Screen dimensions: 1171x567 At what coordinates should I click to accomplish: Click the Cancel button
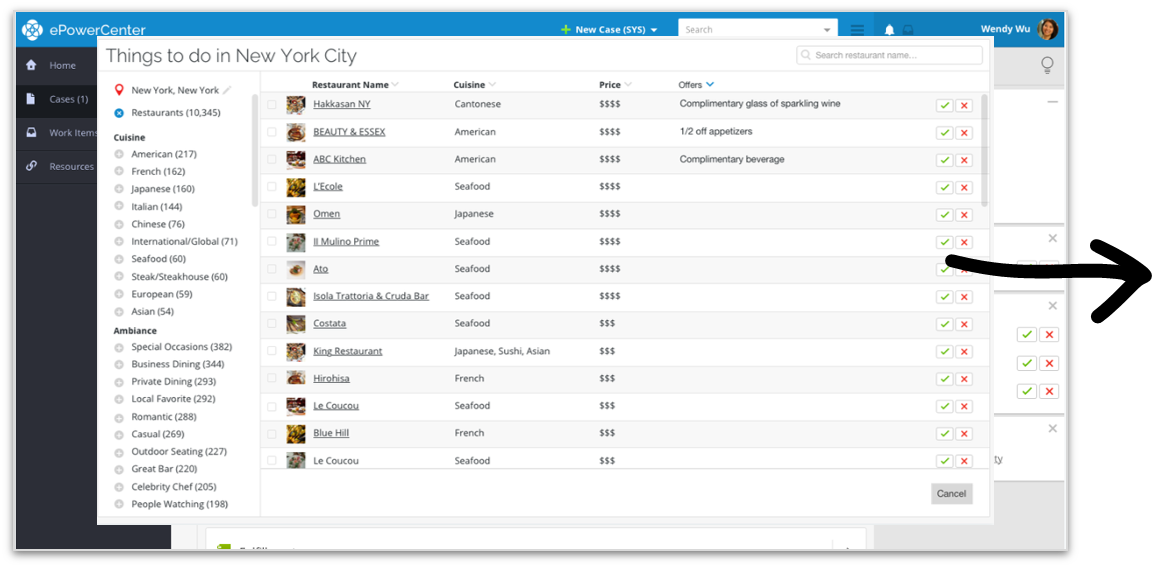[951, 494]
